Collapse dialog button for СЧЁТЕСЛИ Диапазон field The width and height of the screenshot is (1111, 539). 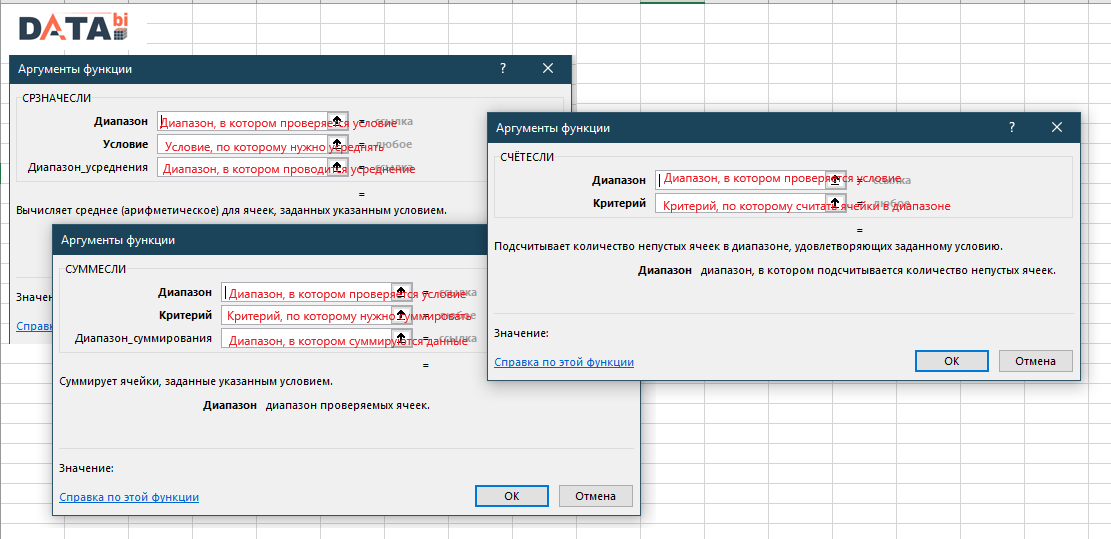point(836,180)
